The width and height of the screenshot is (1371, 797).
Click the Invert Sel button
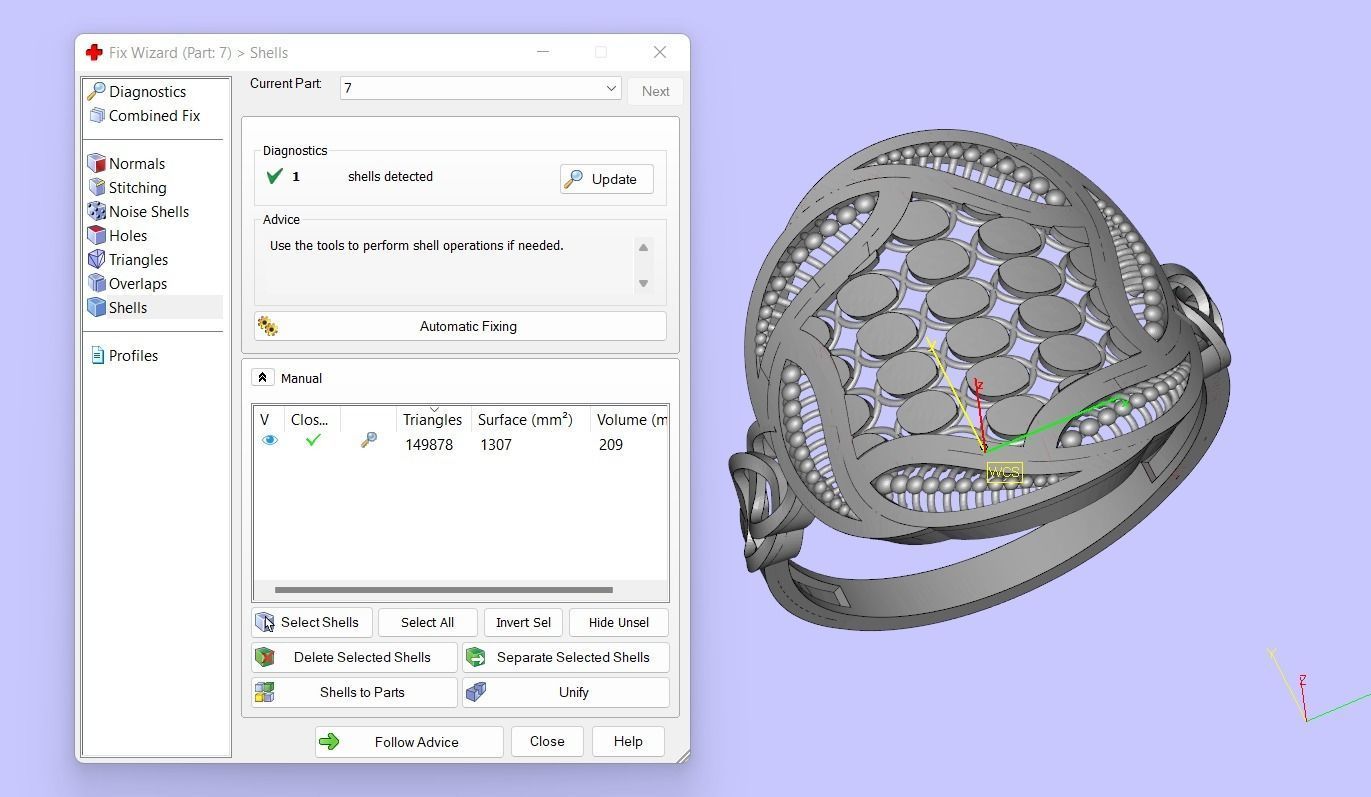click(x=524, y=623)
